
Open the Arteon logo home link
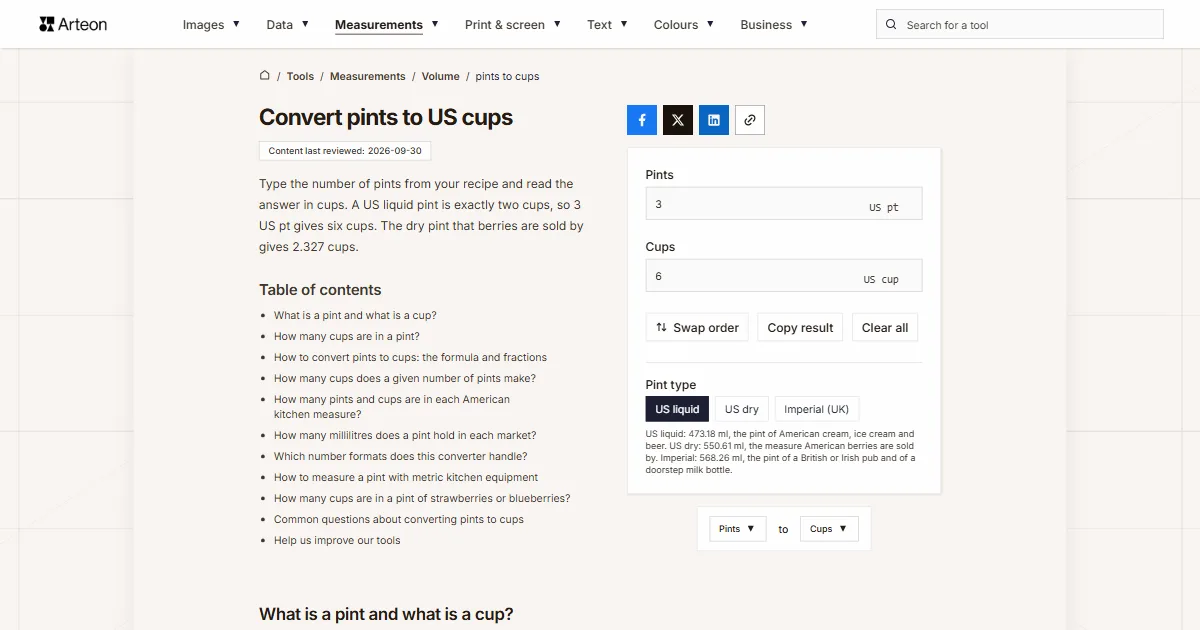(x=73, y=24)
